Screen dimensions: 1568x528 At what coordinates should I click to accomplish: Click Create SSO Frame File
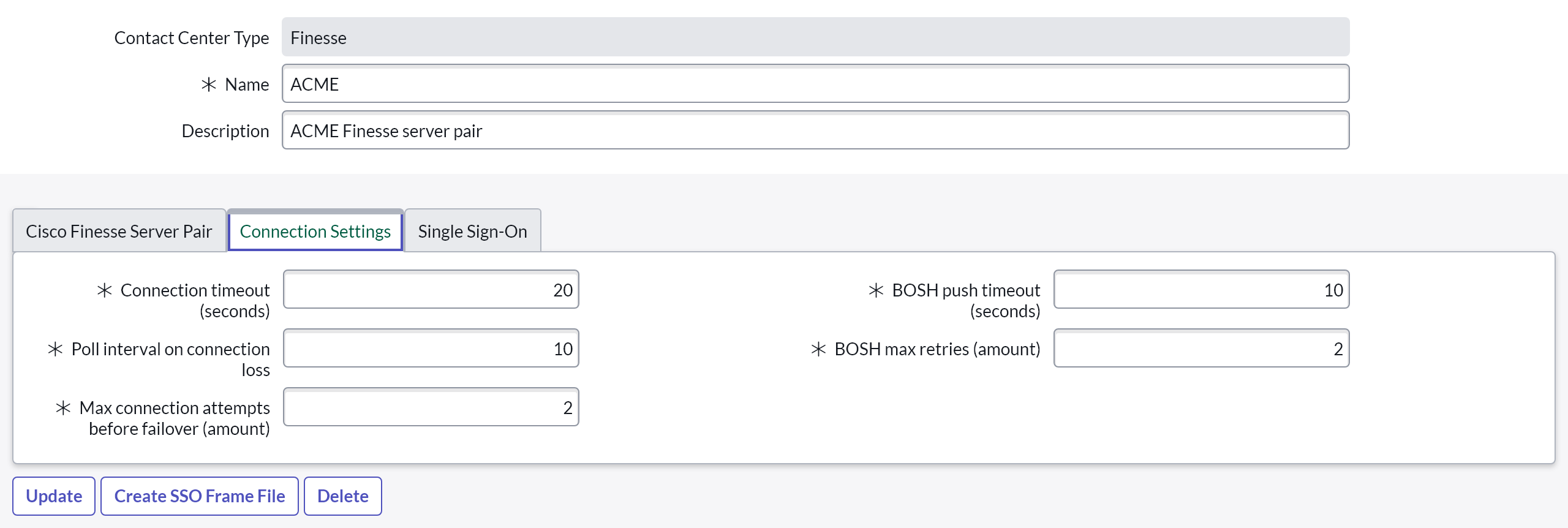pyautogui.click(x=200, y=496)
